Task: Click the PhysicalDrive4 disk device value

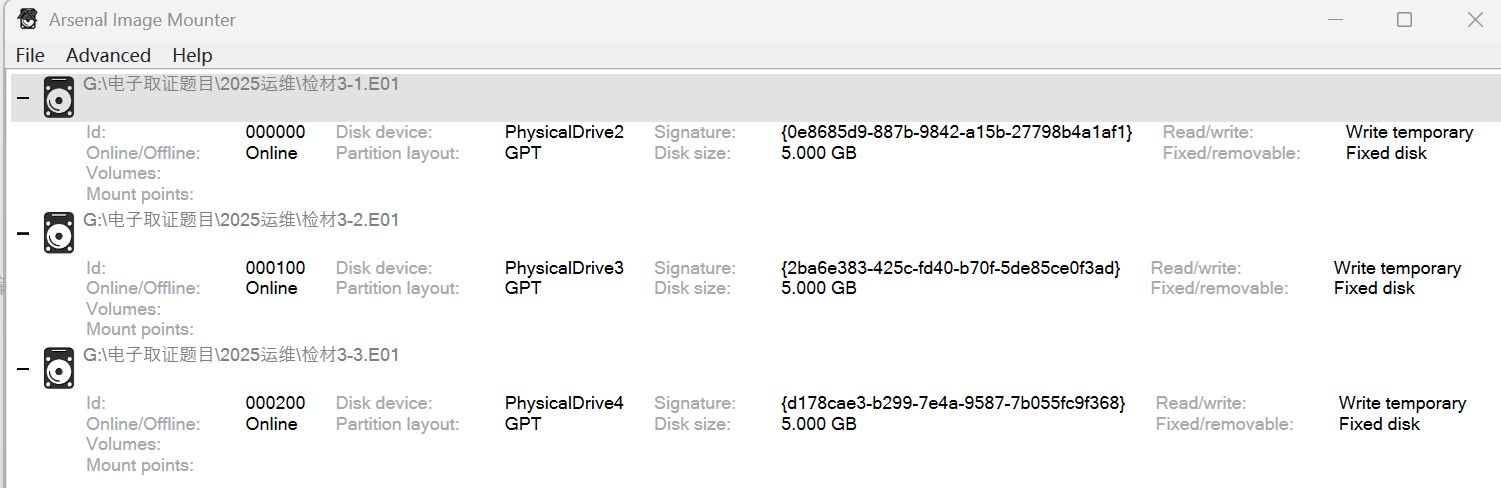Action: (564, 403)
